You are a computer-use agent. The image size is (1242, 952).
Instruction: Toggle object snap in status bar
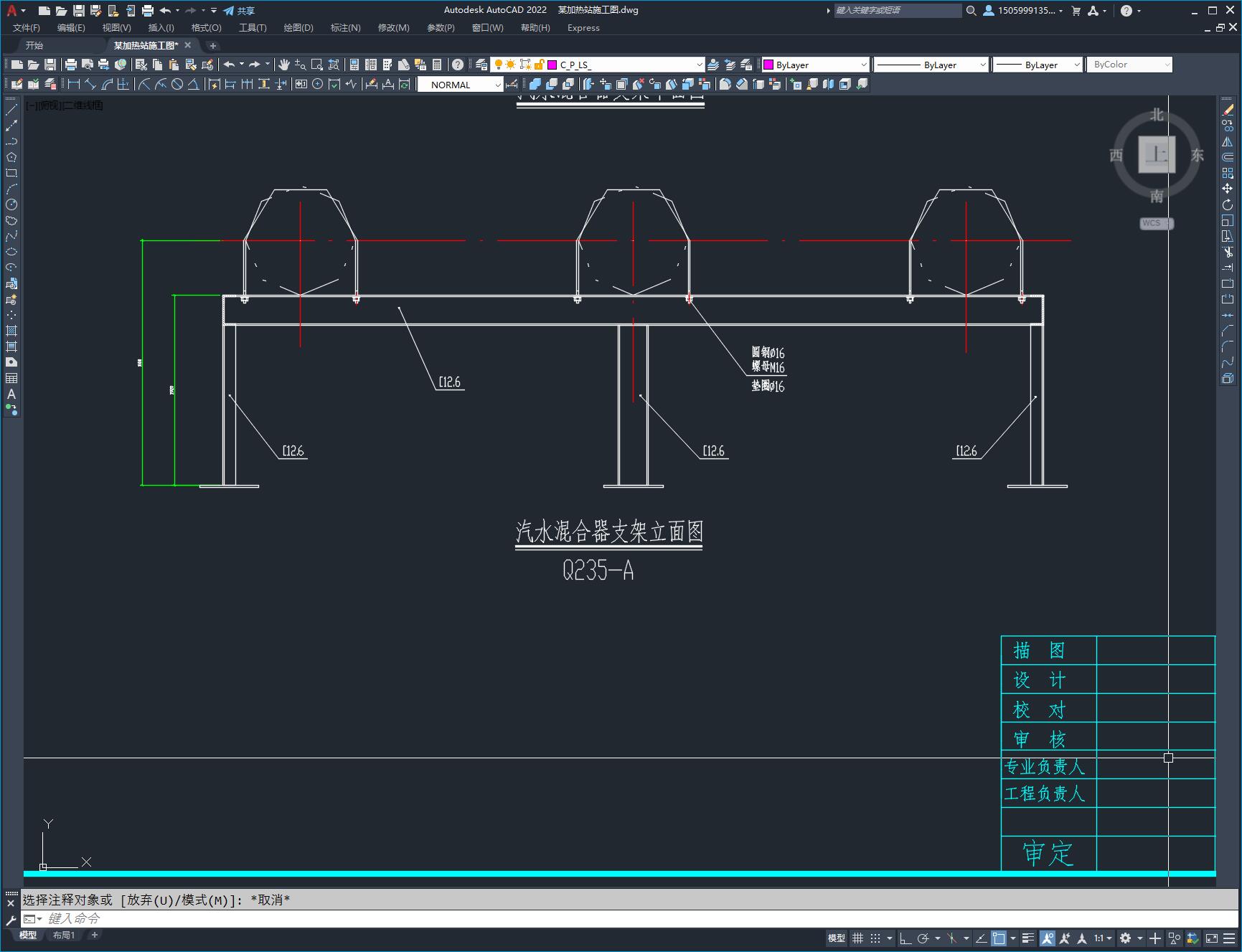click(998, 938)
